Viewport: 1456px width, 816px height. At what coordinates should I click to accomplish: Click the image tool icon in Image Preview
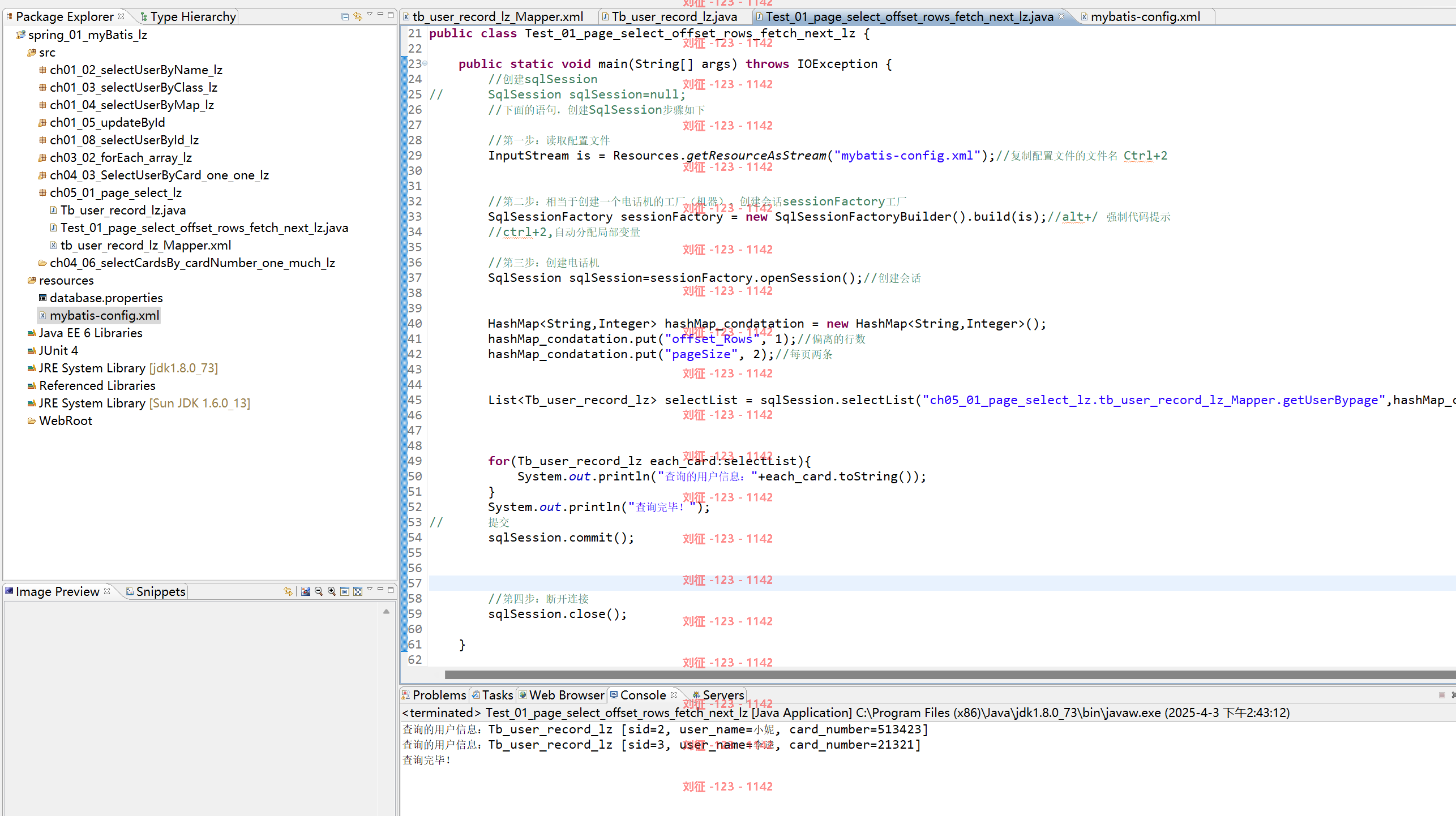(x=306, y=591)
